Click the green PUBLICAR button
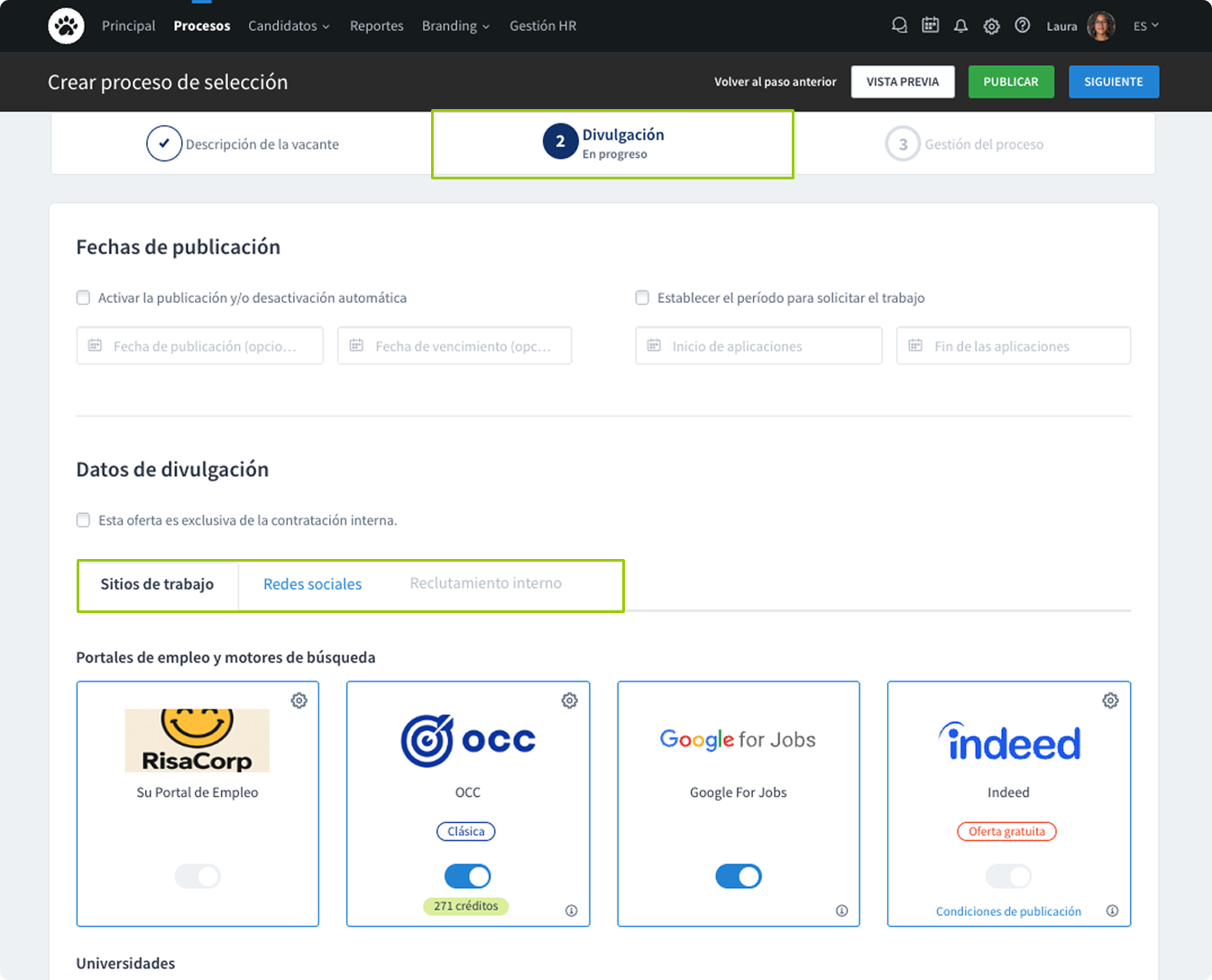Screen dimensions: 1212x980 [1010, 82]
